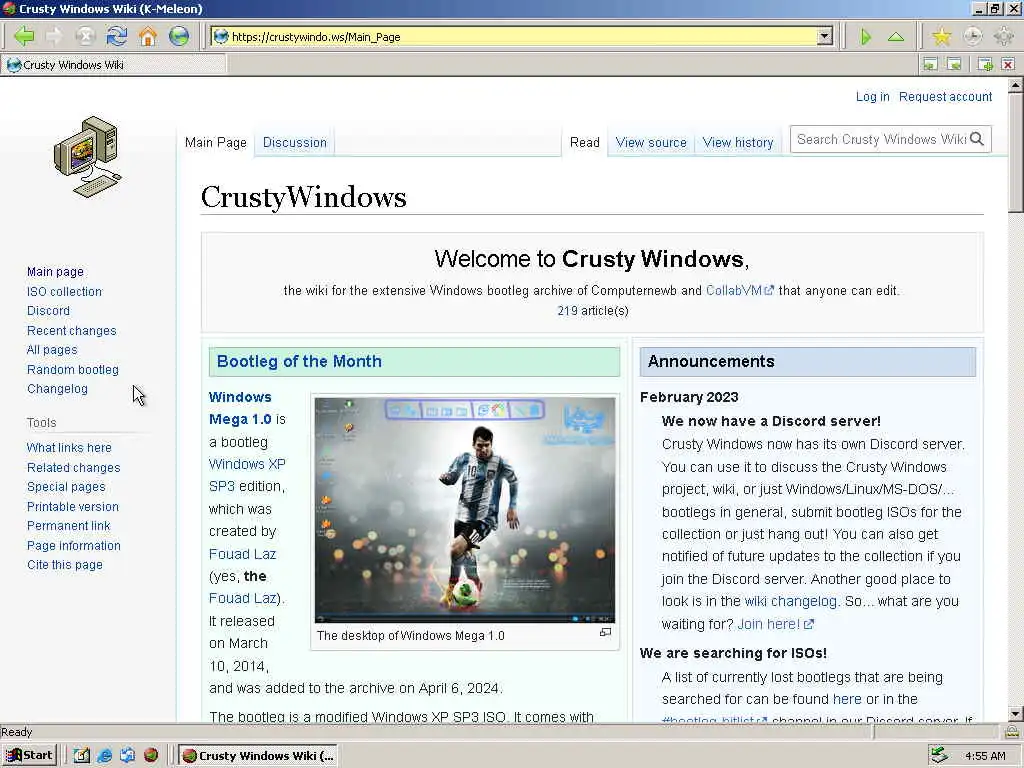Screen dimensions: 1024x768
Task: Open Random bootleg sidebar link
Action: click(72, 370)
